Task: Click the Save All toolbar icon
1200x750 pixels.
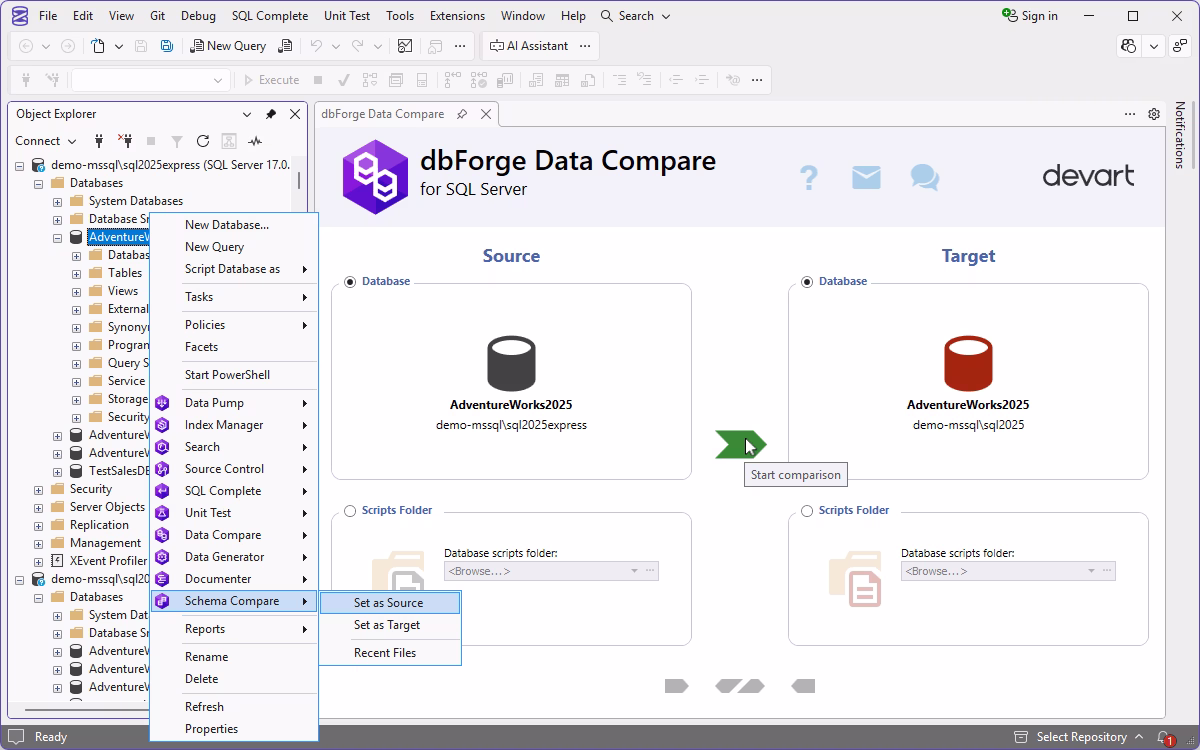Action: [166, 46]
